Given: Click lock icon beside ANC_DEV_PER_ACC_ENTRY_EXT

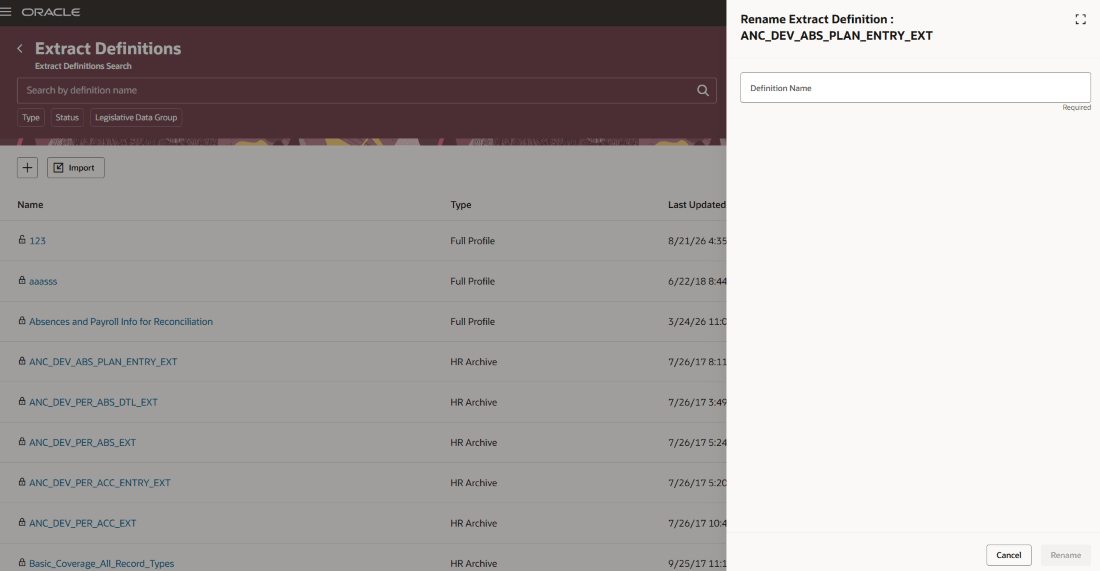Looking at the screenshot, I should click(x=22, y=482).
